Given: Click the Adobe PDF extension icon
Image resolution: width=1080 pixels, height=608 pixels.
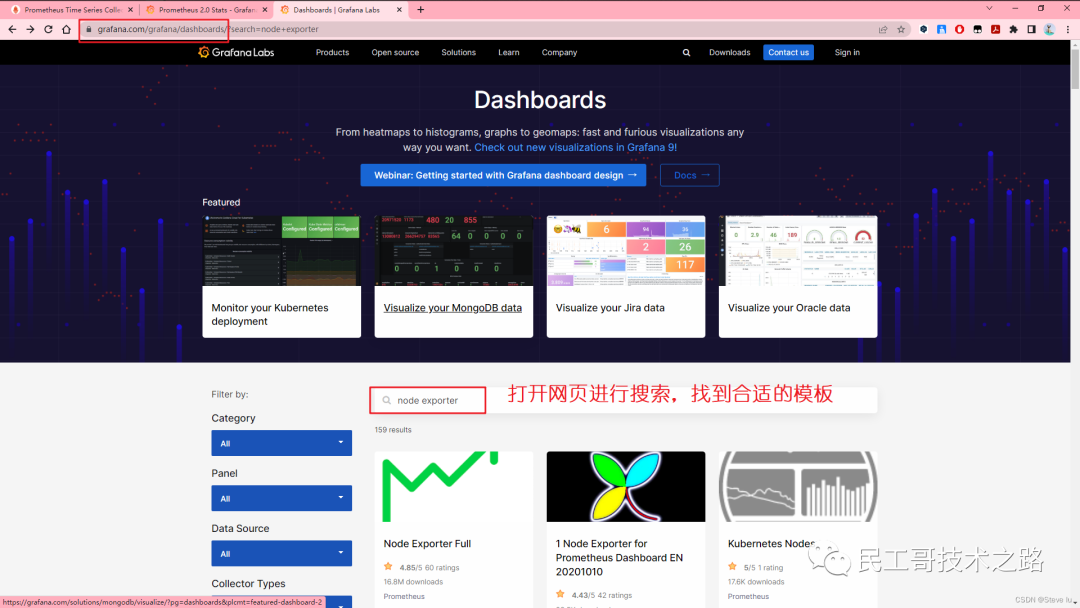Looking at the screenshot, I should (995, 29).
